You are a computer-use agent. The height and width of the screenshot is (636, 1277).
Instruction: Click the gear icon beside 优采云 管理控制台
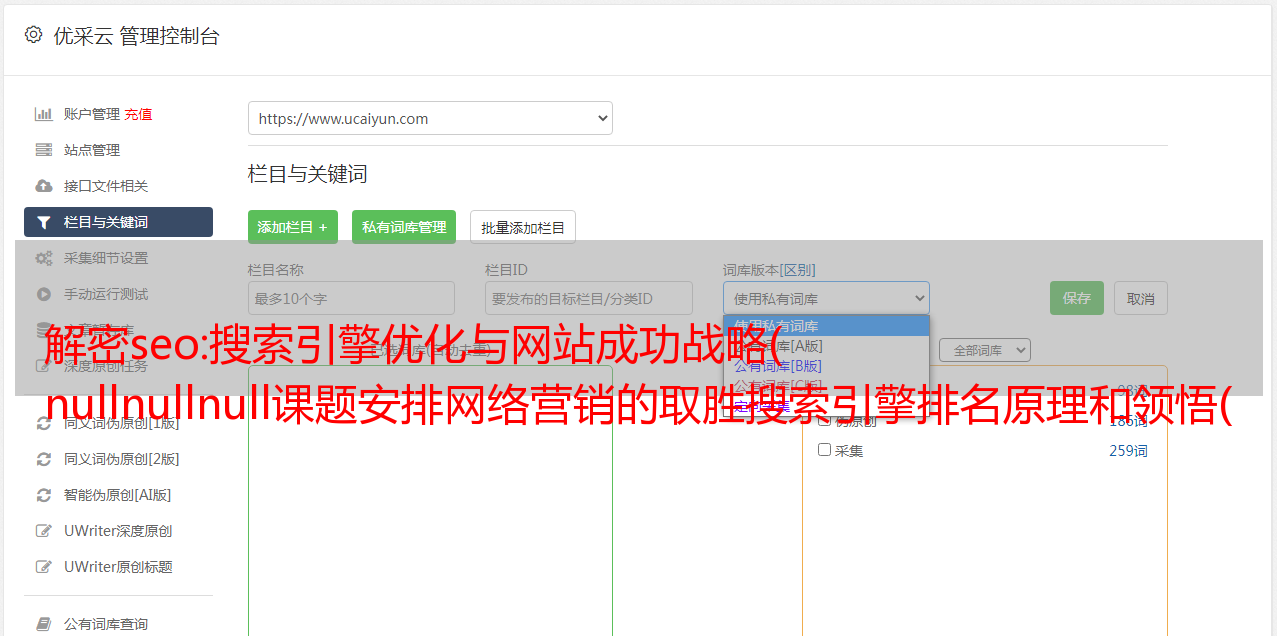tap(33, 35)
